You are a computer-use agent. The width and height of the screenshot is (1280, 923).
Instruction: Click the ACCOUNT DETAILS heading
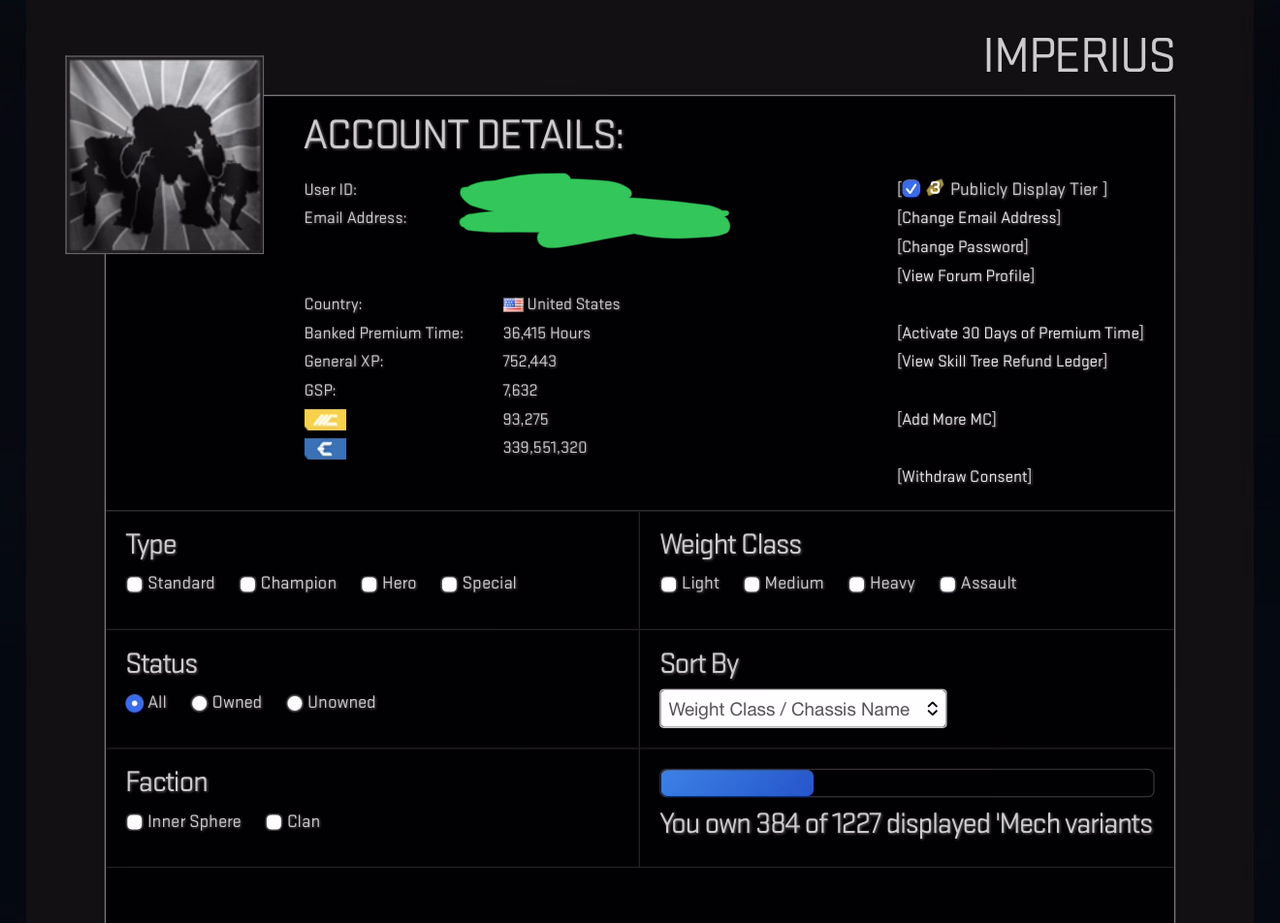coord(464,135)
